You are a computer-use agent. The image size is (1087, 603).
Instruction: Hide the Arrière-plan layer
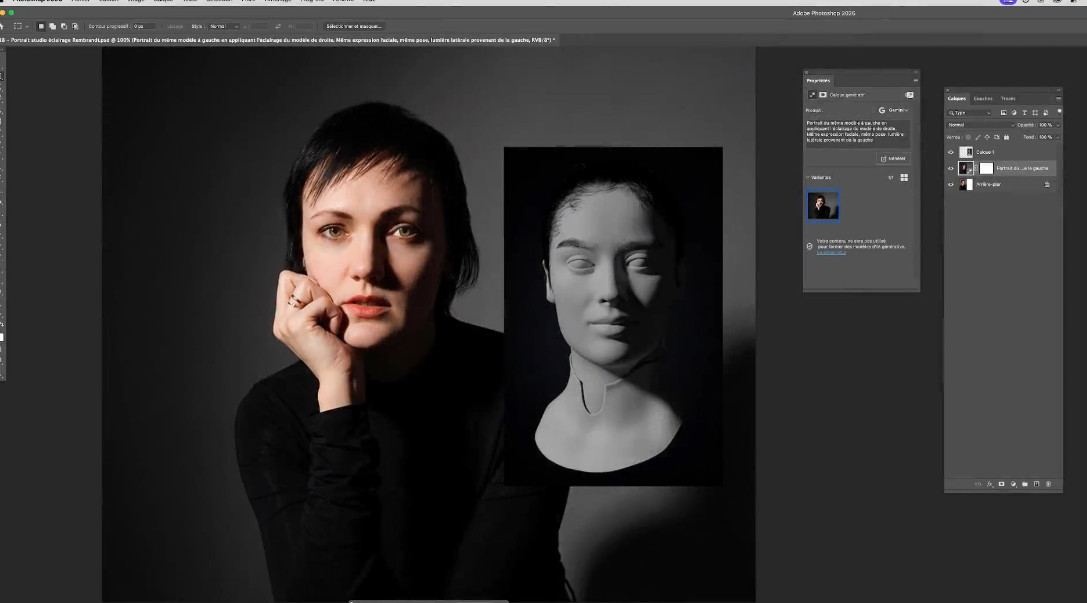951,184
